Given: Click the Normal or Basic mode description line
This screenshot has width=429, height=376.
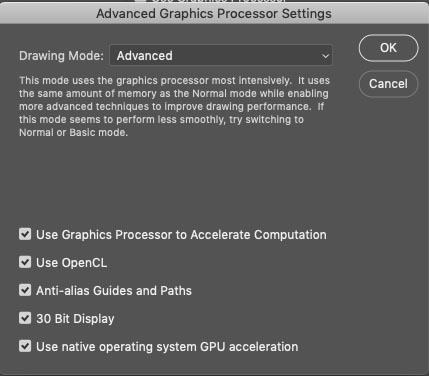Looking at the screenshot, I should (73, 132).
